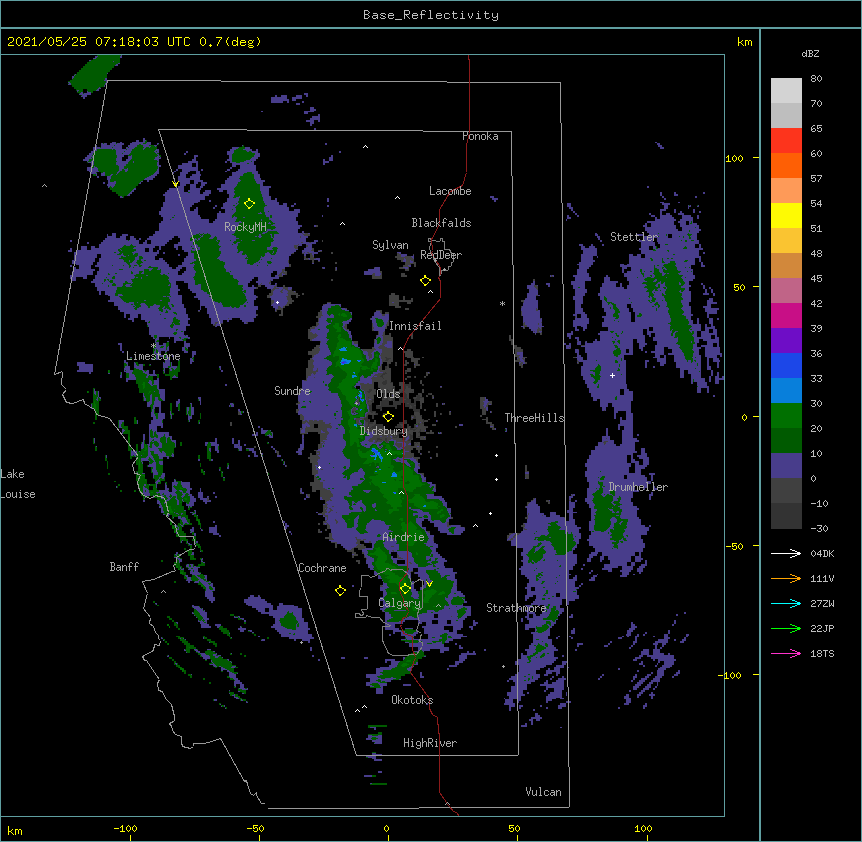Click the Banff label
This screenshot has width=862, height=842.
[x=124, y=567]
